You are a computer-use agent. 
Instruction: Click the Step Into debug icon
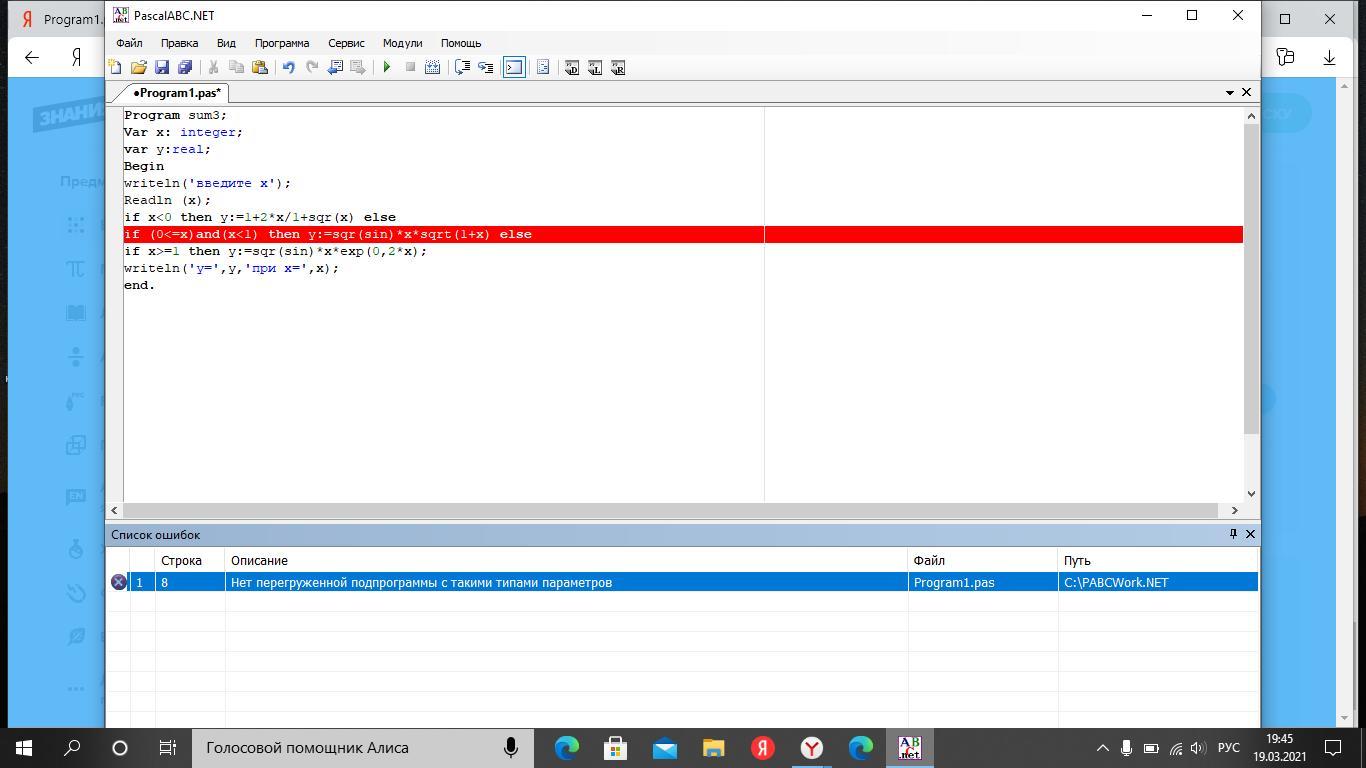tap(485, 67)
